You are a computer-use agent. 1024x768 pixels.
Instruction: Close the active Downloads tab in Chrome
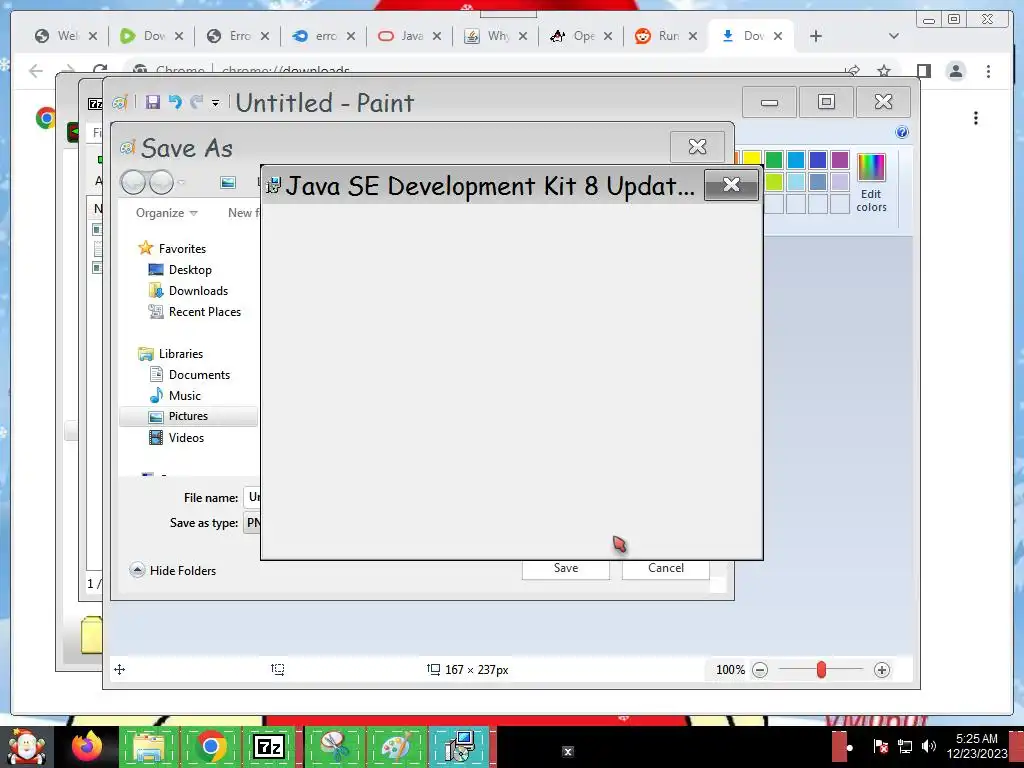point(778,36)
